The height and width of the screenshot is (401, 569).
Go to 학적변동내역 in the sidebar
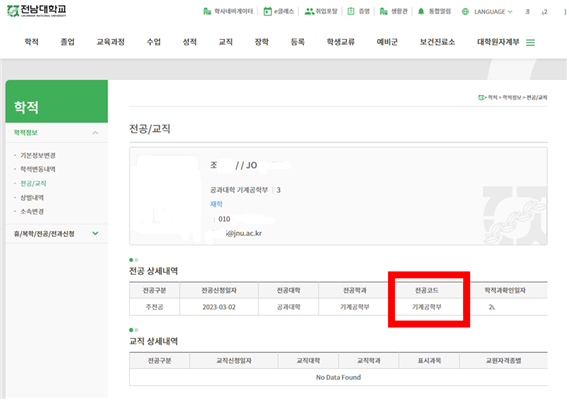(x=38, y=169)
